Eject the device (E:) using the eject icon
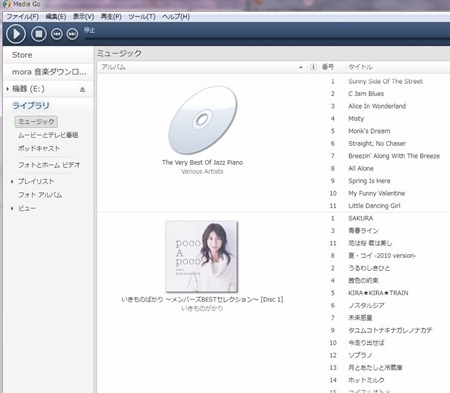The width and height of the screenshot is (450, 393). pos(82,89)
